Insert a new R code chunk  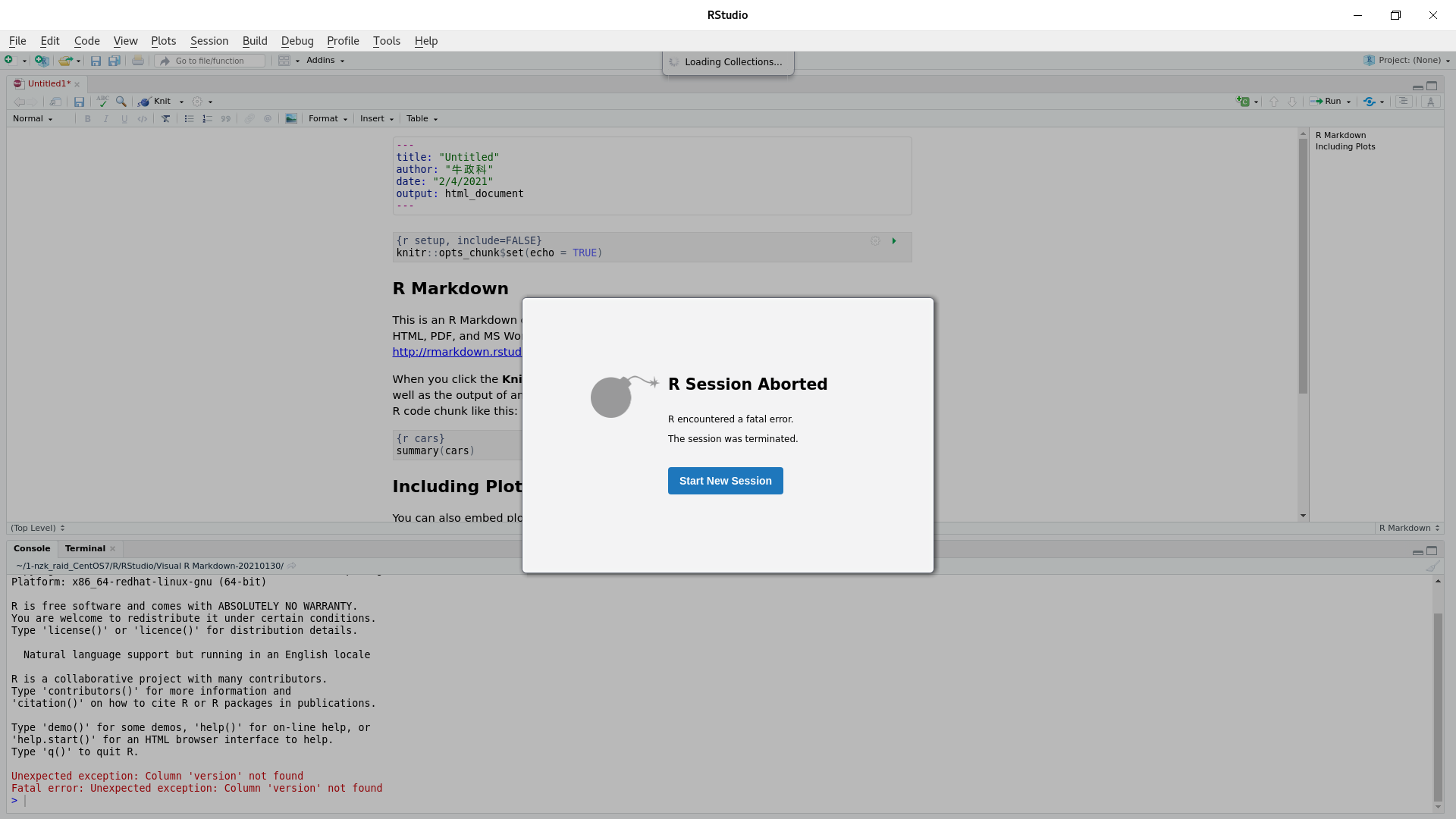tap(1244, 101)
